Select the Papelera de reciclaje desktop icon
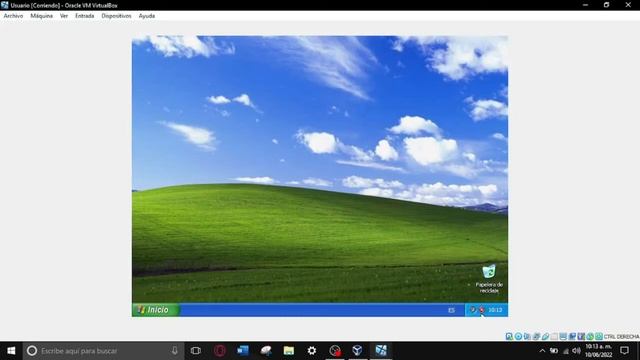Viewport: 640px width, 360px height. point(489,279)
